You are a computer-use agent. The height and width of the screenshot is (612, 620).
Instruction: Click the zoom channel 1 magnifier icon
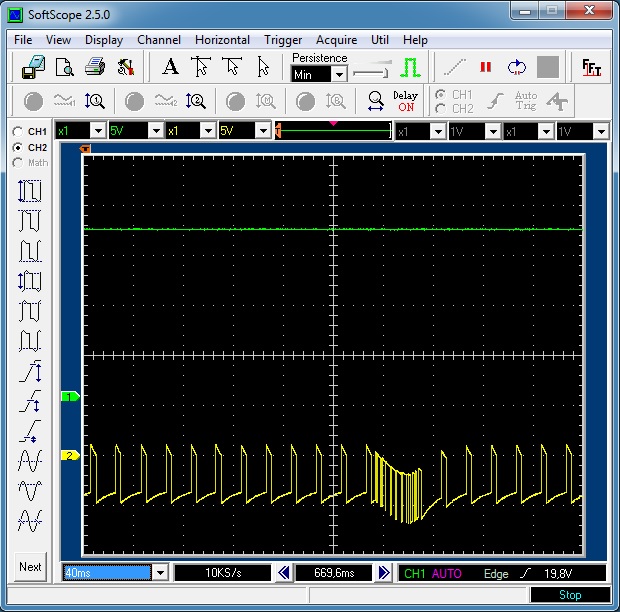pos(95,101)
